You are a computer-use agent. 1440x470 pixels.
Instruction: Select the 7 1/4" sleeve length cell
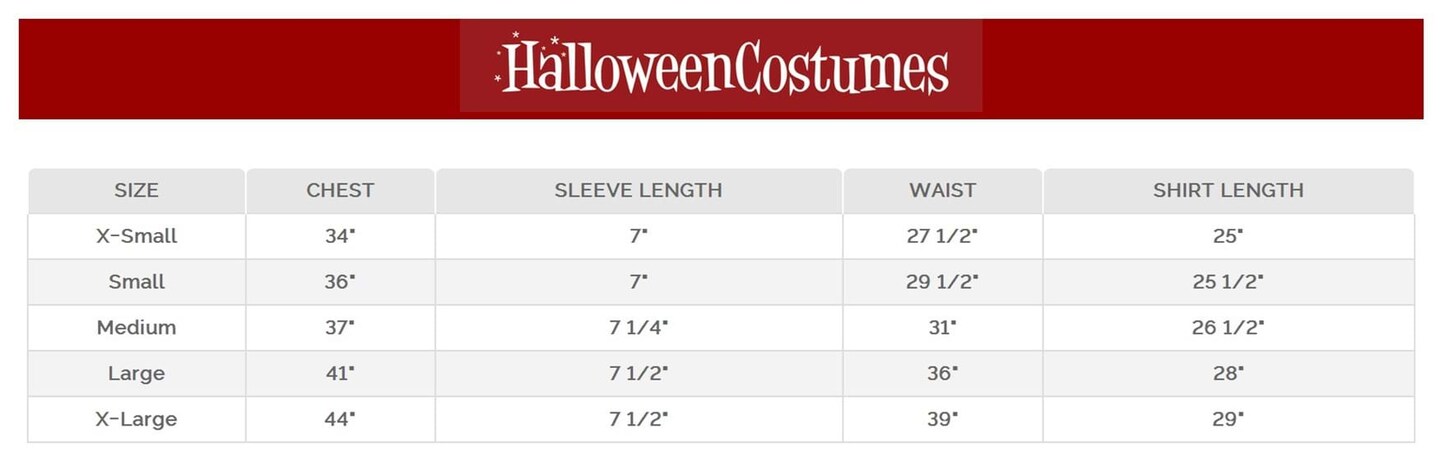click(x=638, y=328)
